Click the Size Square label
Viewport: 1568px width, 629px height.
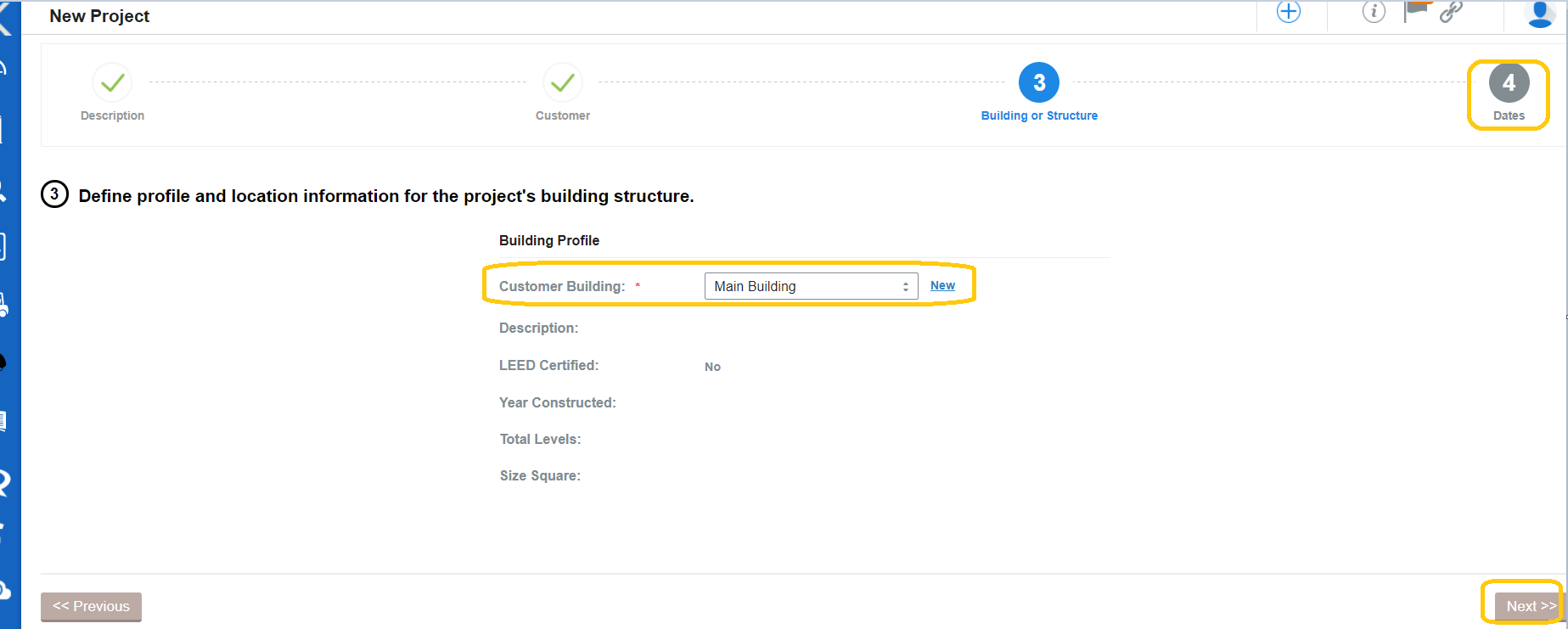click(540, 475)
